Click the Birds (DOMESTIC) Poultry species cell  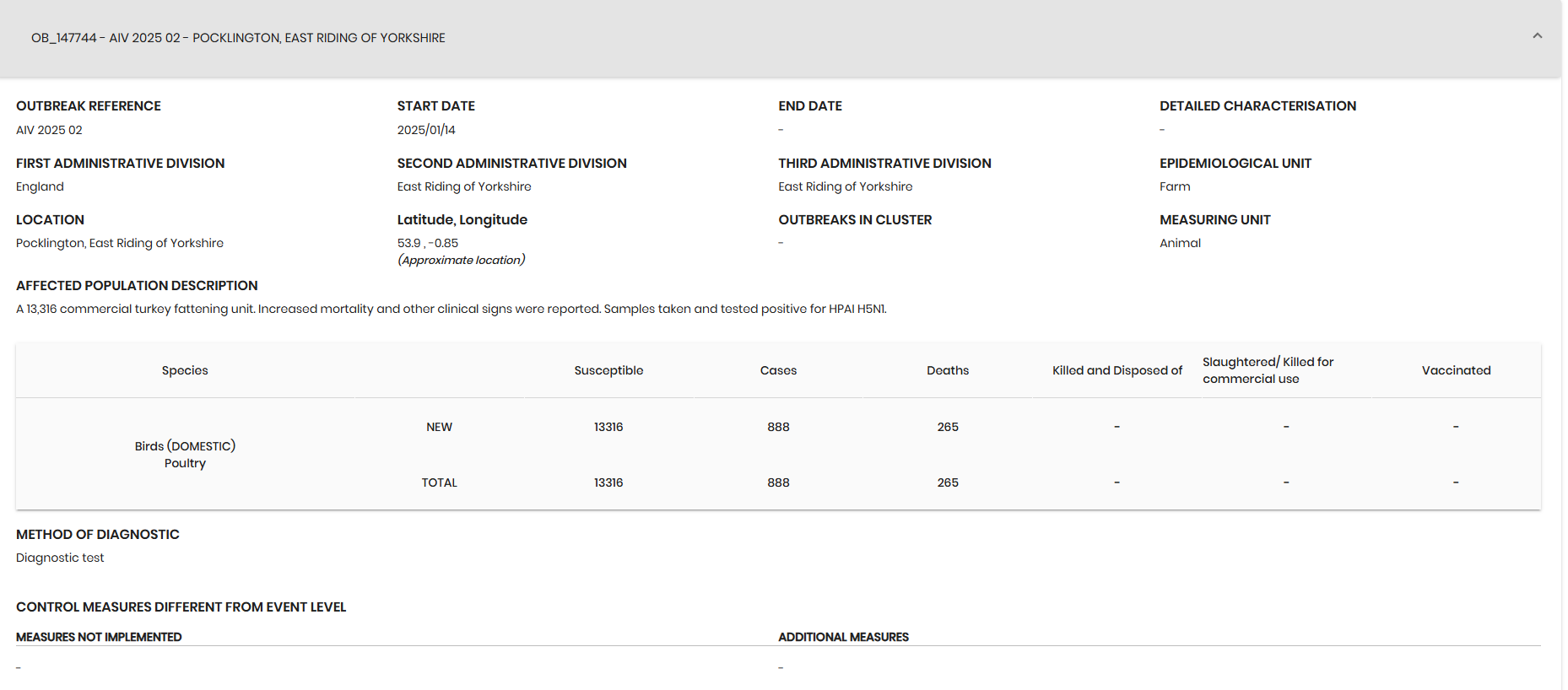click(x=185, y=455)
